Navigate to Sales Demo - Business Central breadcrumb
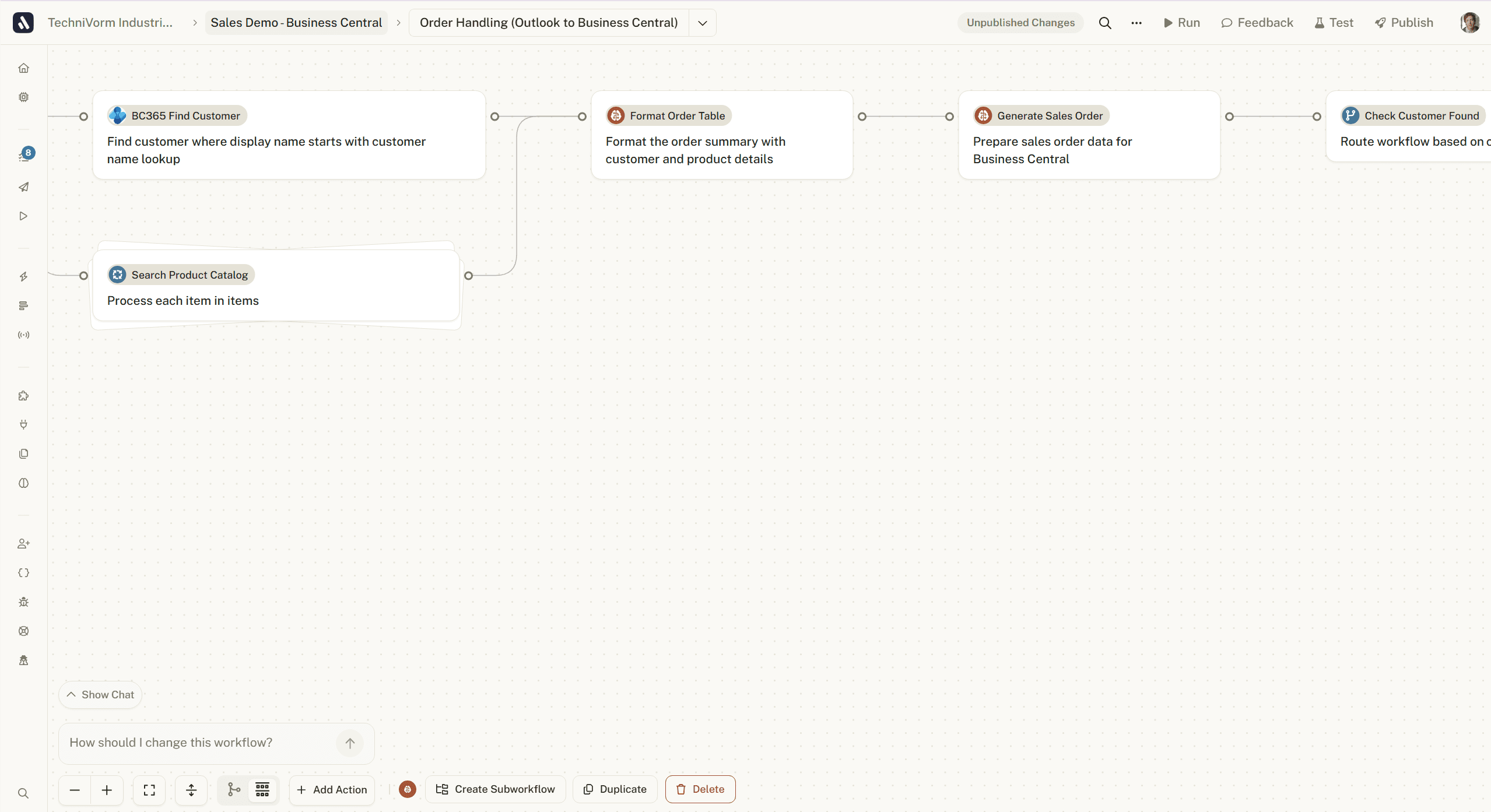This screenshot has height=812, width=1491. tap(296, 22)
